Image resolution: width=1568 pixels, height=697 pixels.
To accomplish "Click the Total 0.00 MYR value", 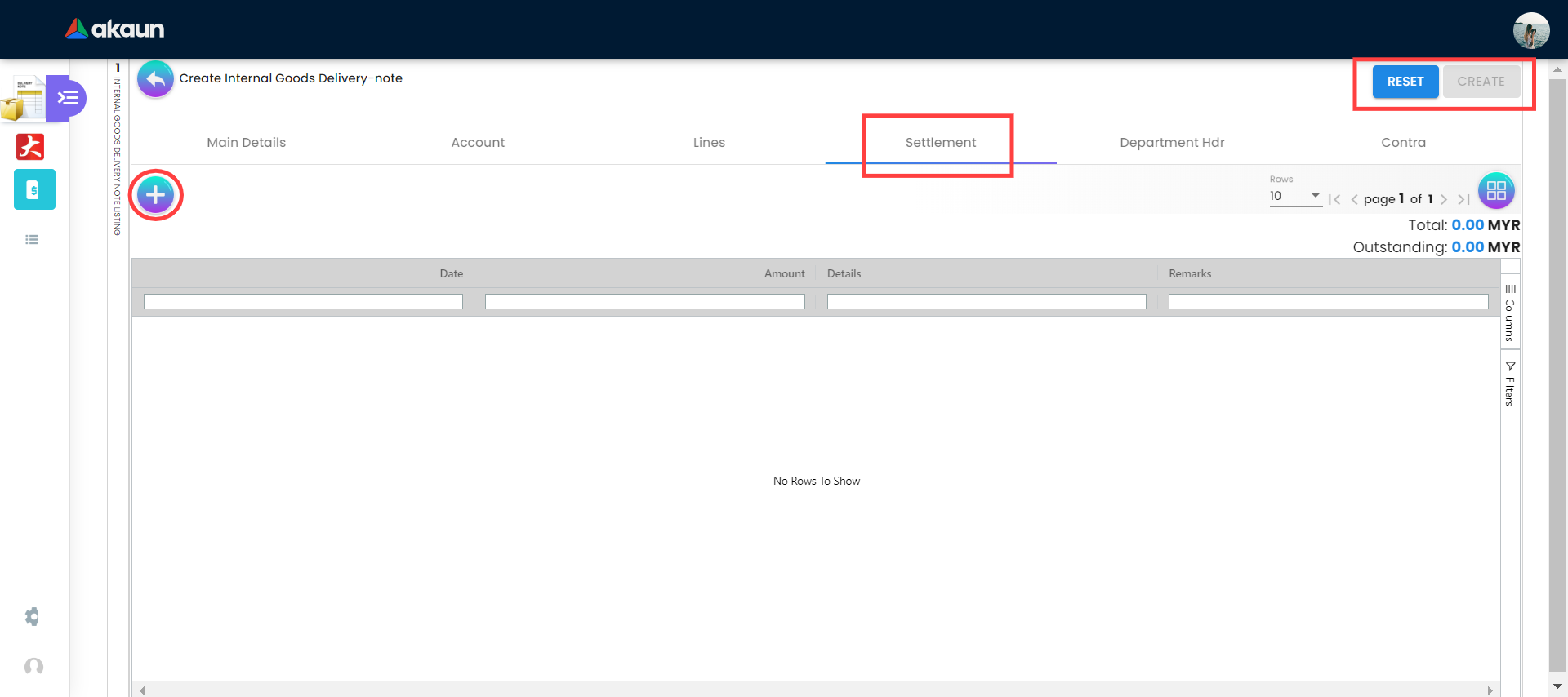I will pos(1486,225).
